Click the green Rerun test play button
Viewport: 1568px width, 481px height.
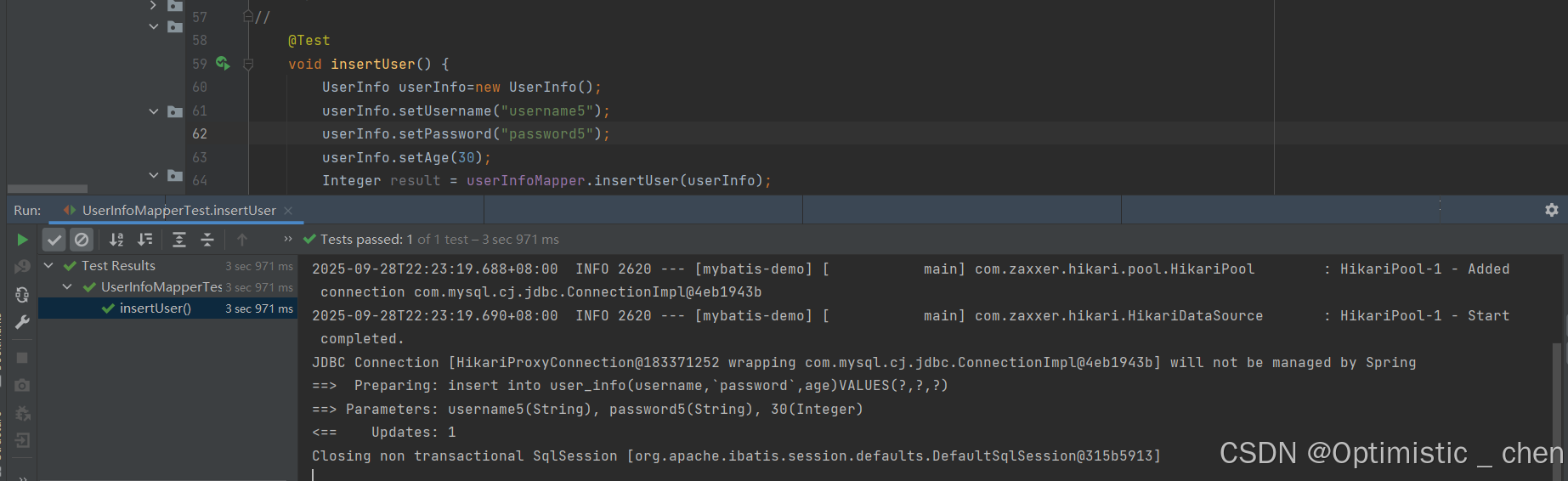coord(23,240)
